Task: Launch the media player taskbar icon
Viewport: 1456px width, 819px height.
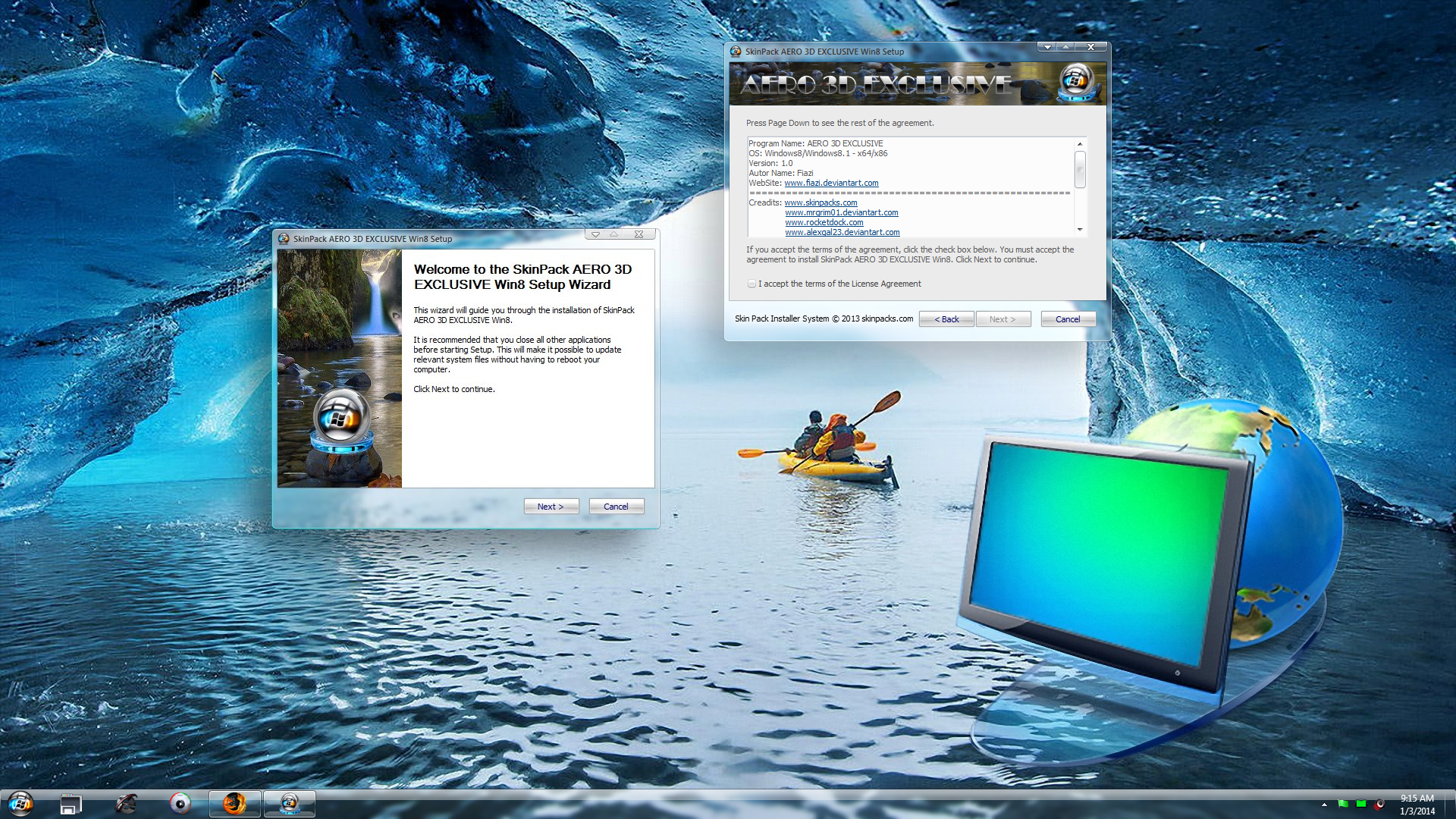Action: [x=180, y=803]
